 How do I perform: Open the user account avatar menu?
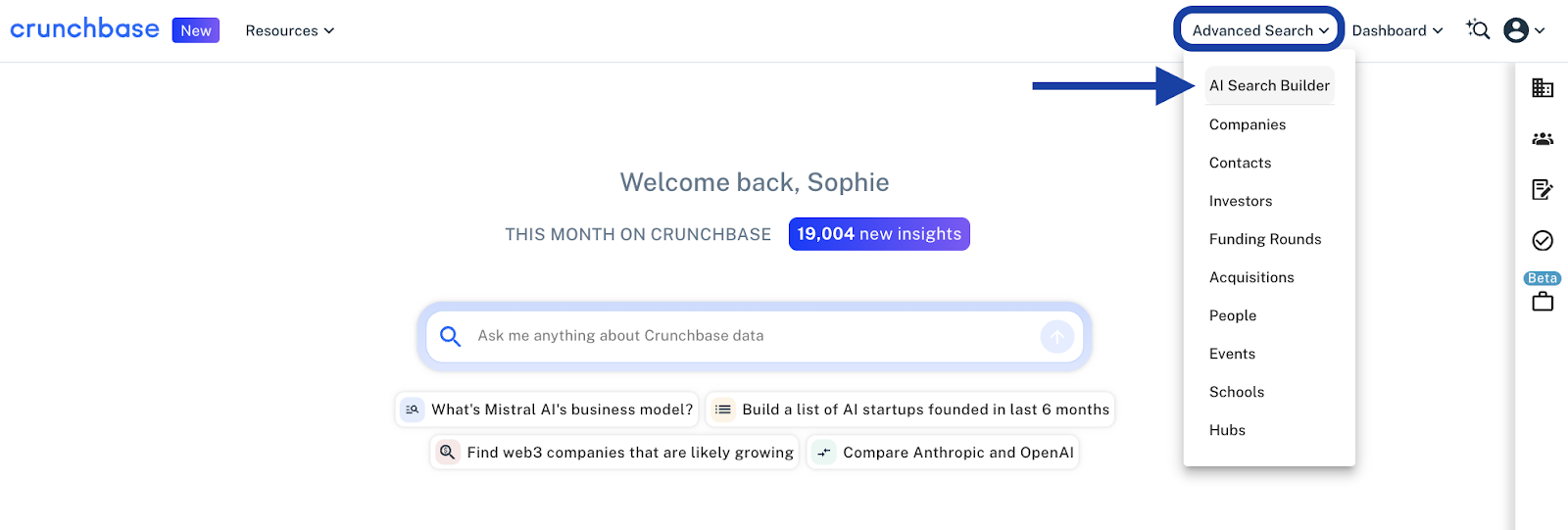[x=1524, y=30]
